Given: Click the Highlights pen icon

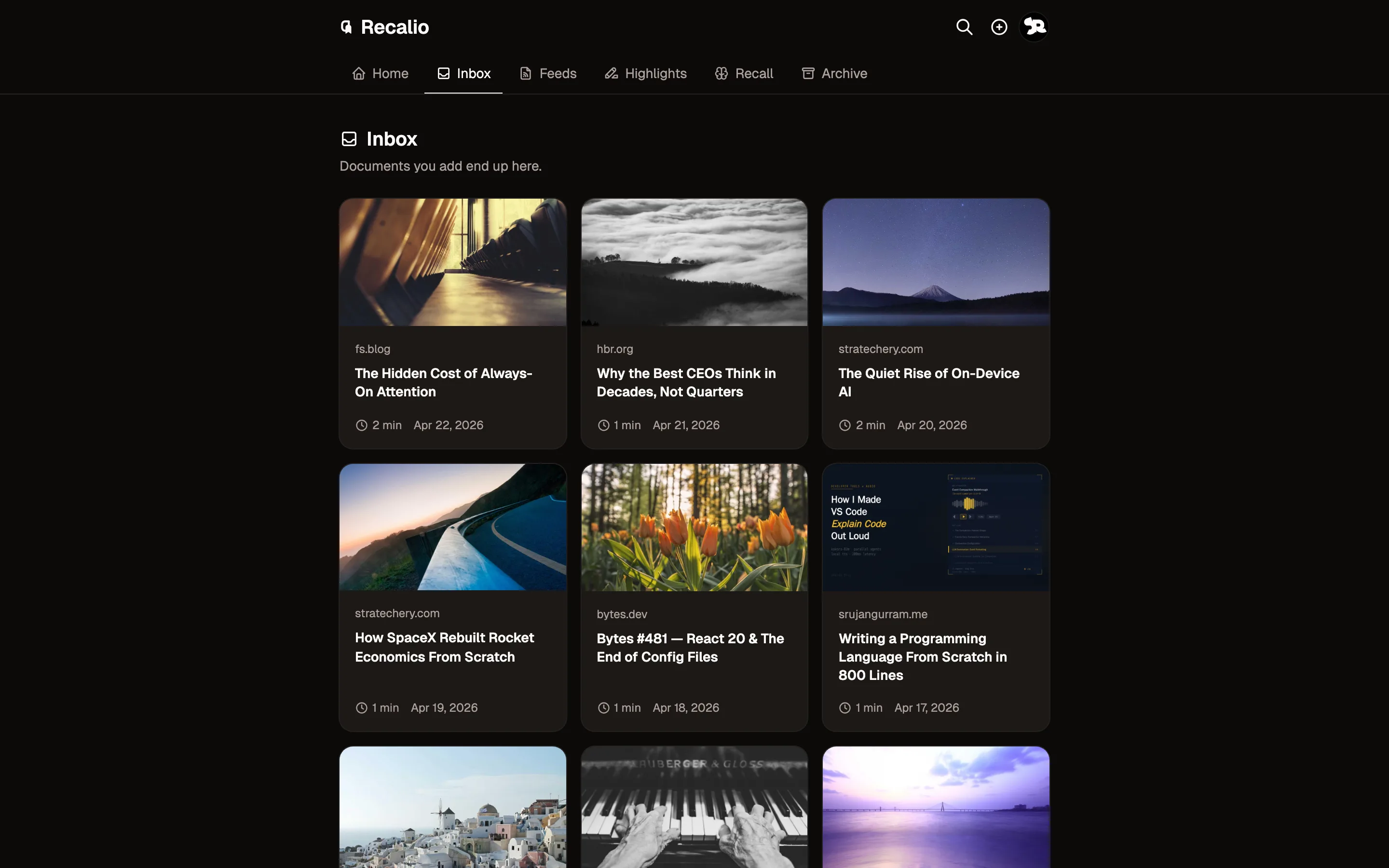Looking at the screenshot, I should (x=610, y=73).
